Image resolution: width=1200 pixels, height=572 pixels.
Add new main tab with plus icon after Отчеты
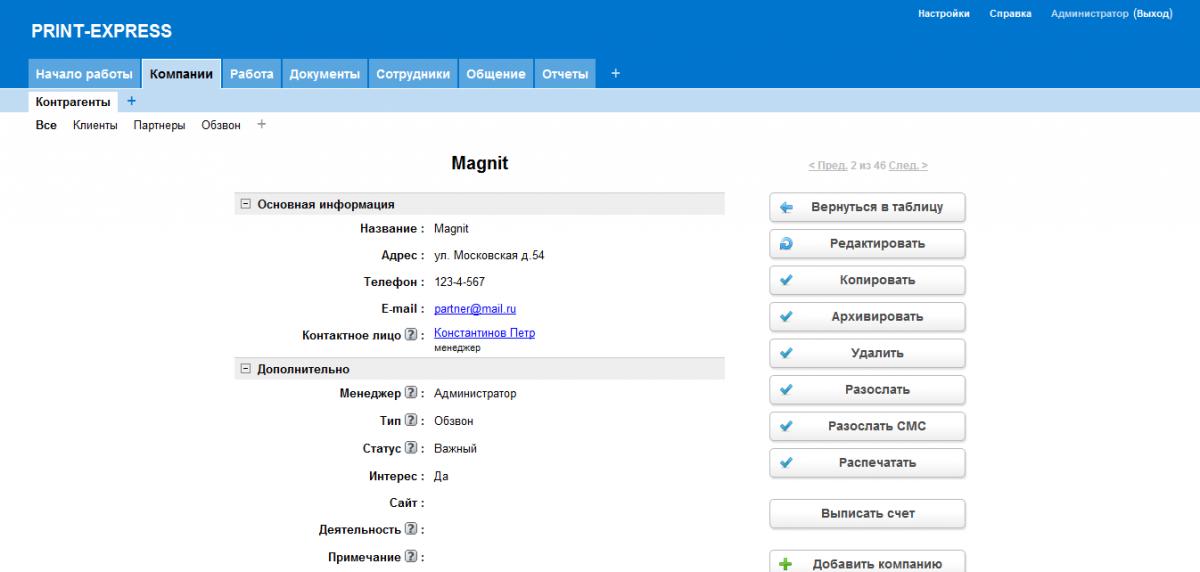pos(615,73)
